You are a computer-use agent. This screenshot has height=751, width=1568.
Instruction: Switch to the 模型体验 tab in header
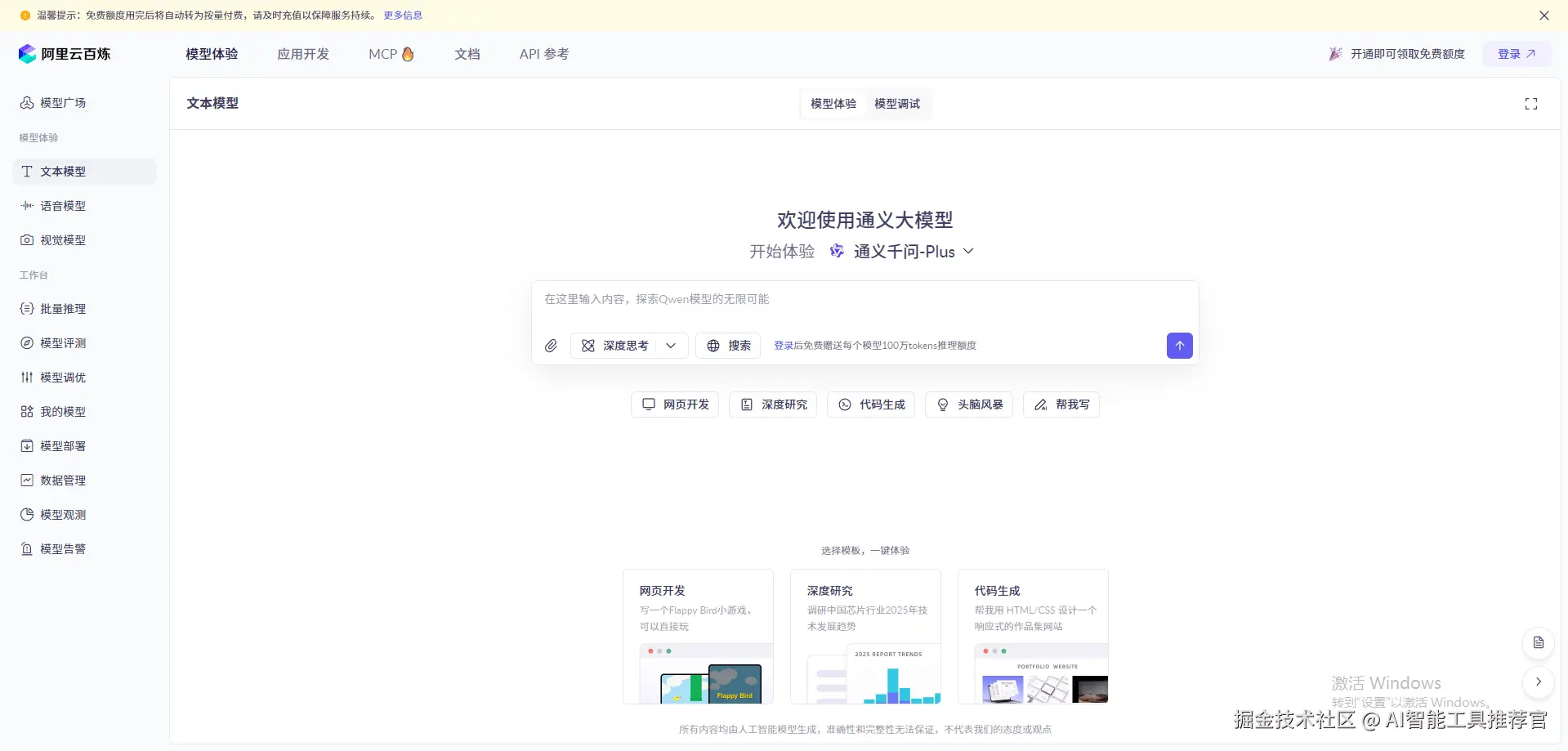click(x=833, y=104)
